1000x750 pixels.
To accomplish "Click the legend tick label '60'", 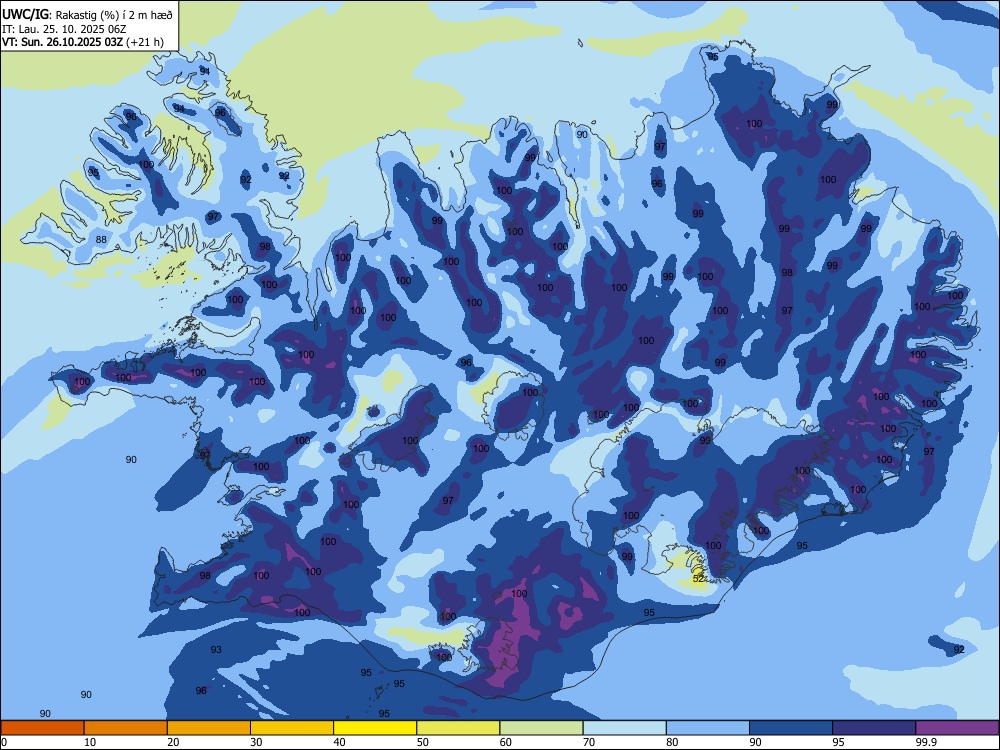I will tap(506, 742).
